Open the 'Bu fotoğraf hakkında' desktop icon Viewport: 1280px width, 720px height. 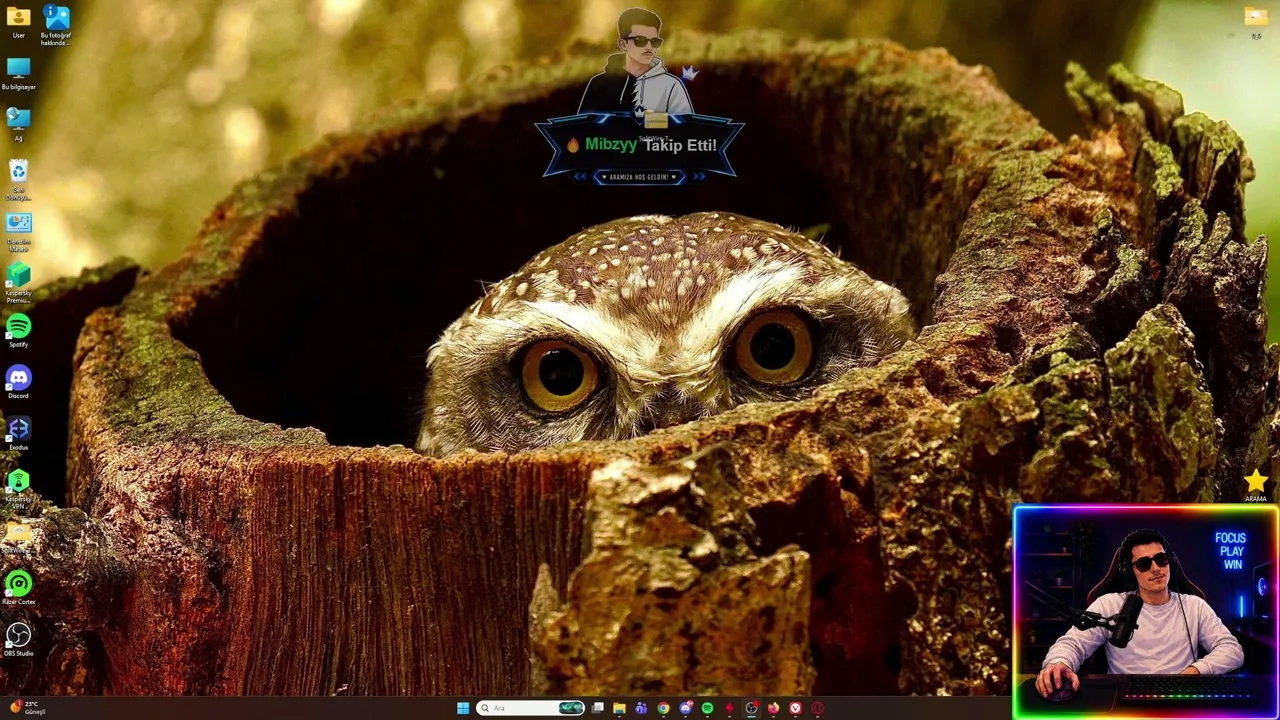(56, 26)
